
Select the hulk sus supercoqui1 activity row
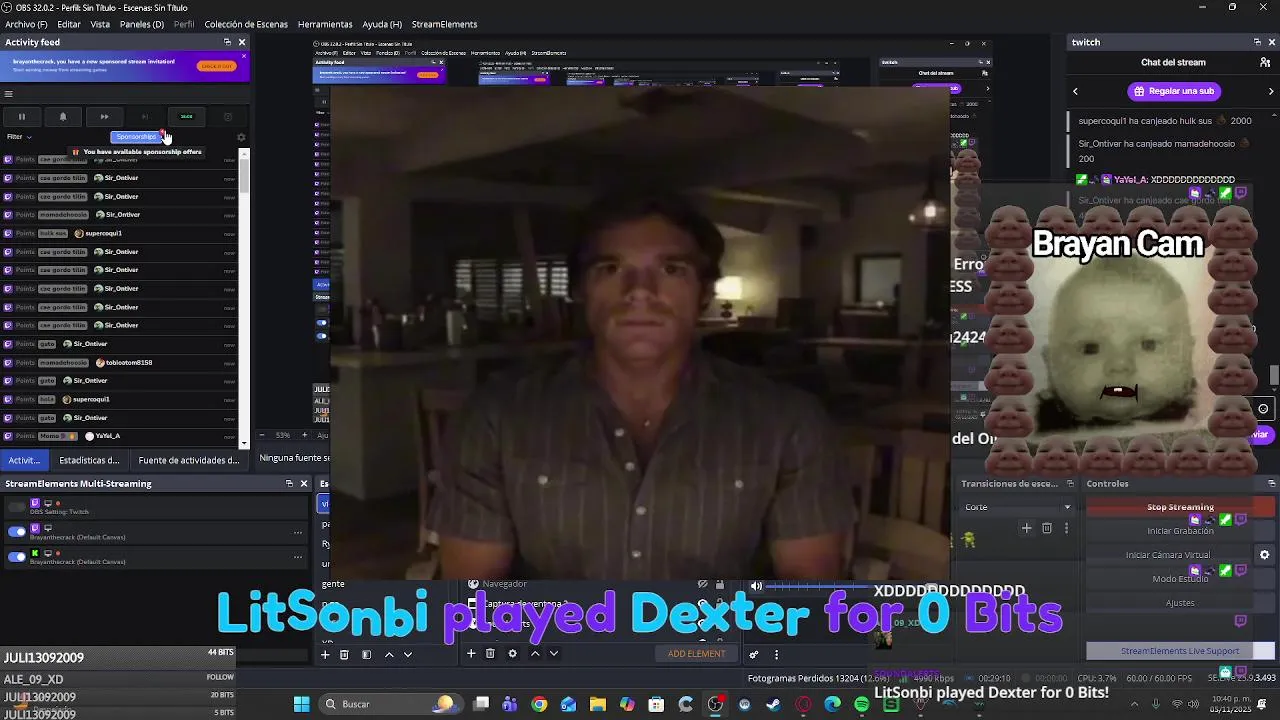[x=120, y=233]
